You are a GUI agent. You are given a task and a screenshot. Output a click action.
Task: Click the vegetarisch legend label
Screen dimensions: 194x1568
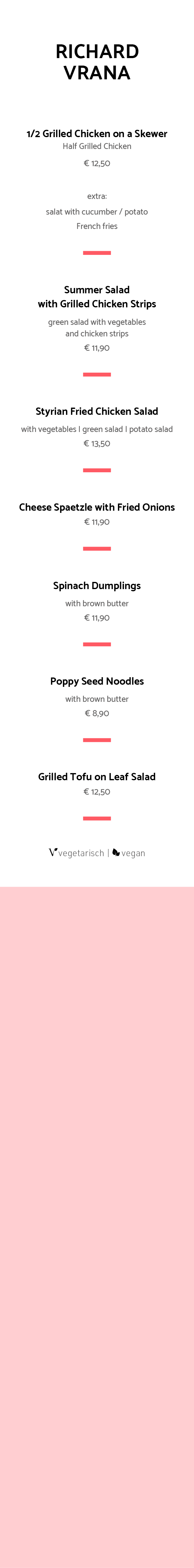click(81, 853)
